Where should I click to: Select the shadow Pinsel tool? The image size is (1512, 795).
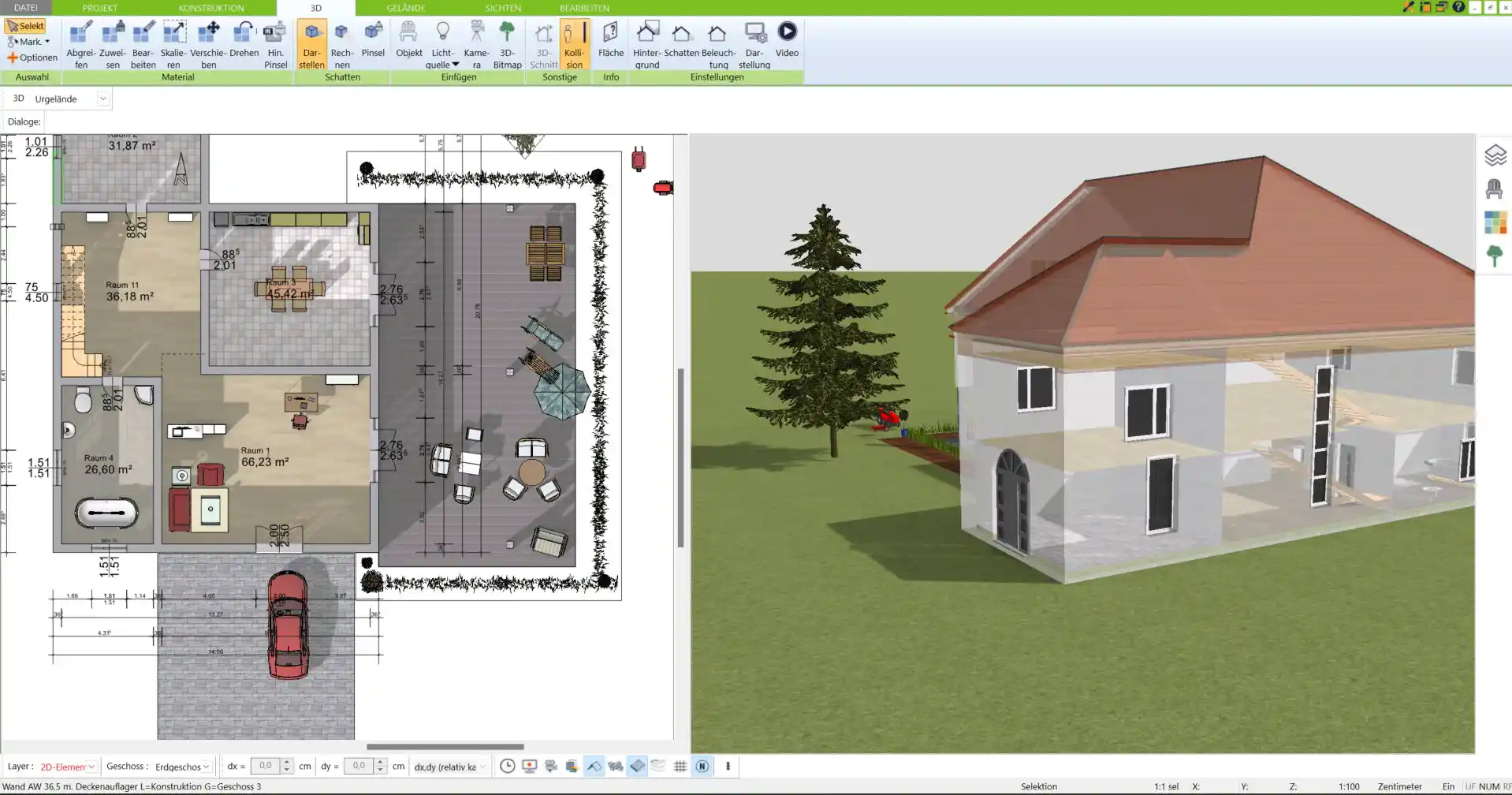tap(373, 39)
